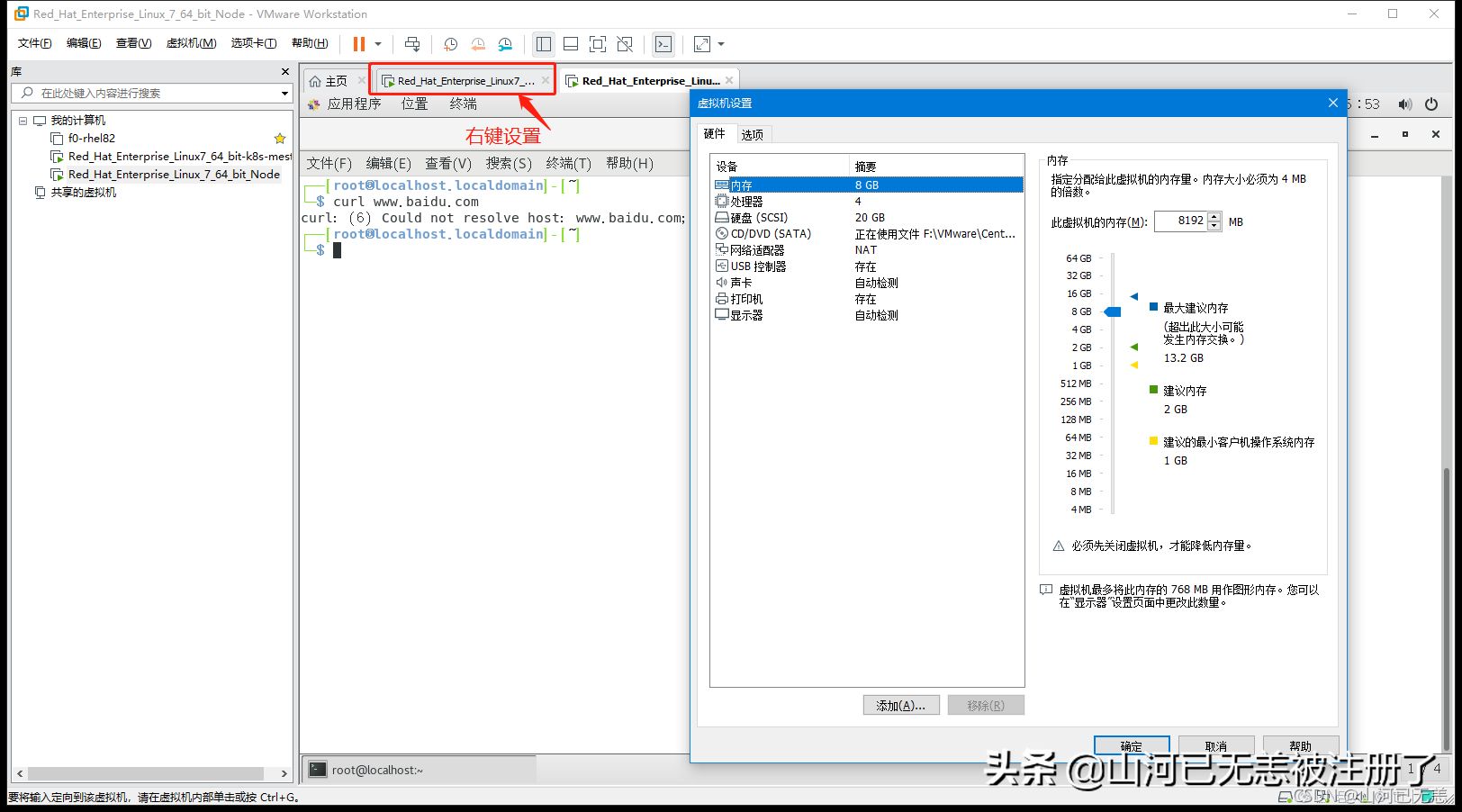Toggle the thumbnail bar view
The image size is (1462, 812).
(571, 43)
